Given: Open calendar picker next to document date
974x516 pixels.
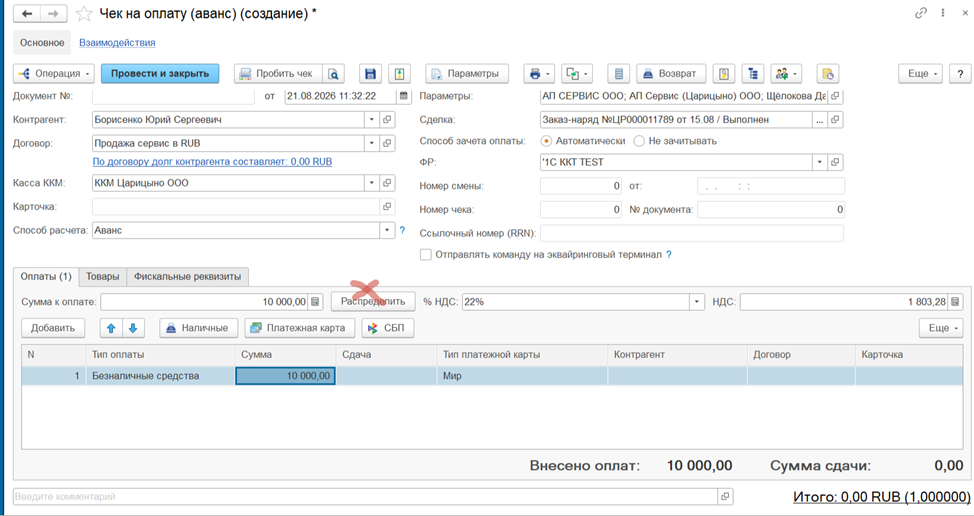Looking at the screenshot, I should coord(404,96).
